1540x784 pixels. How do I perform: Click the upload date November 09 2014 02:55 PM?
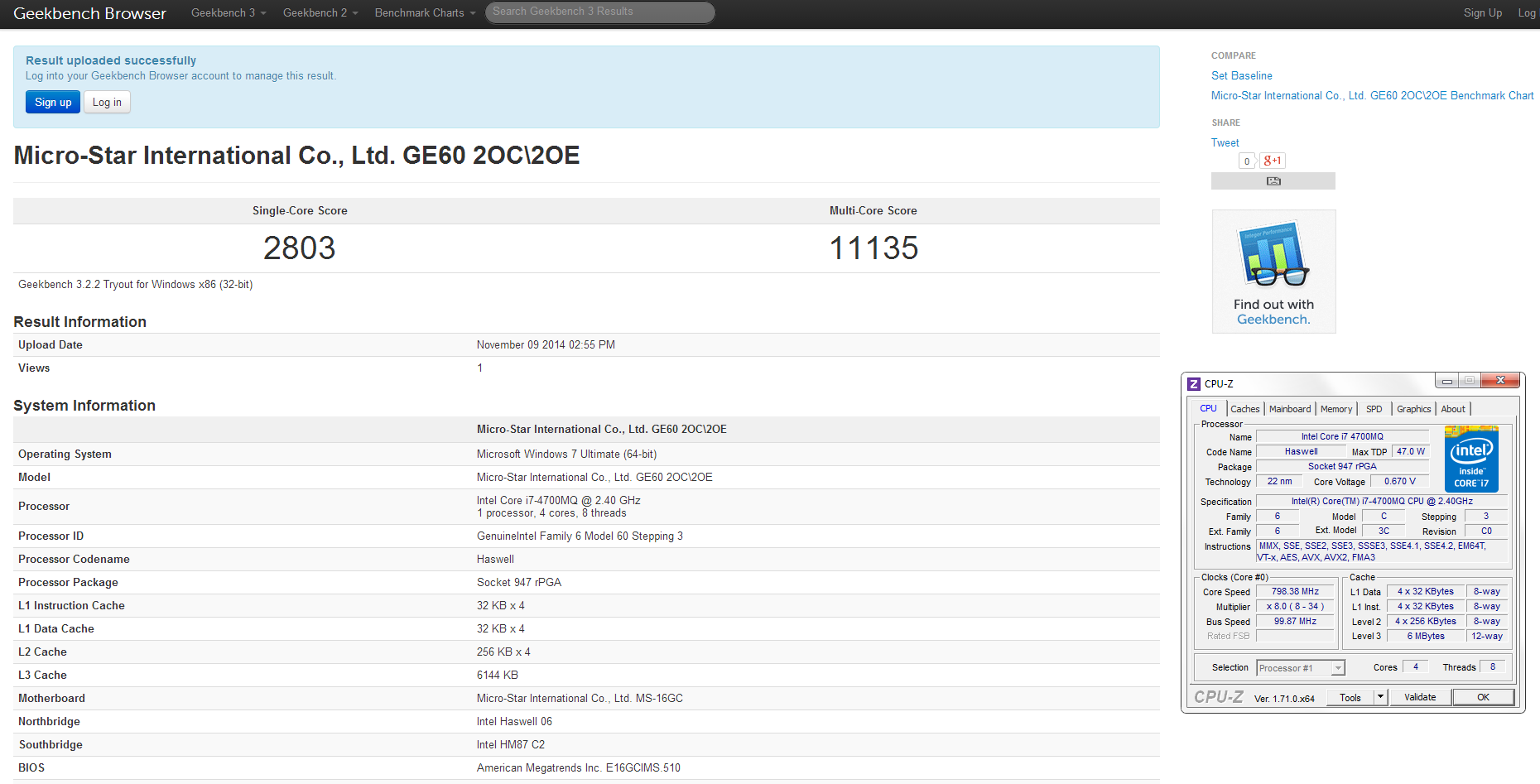click(546, 344)
